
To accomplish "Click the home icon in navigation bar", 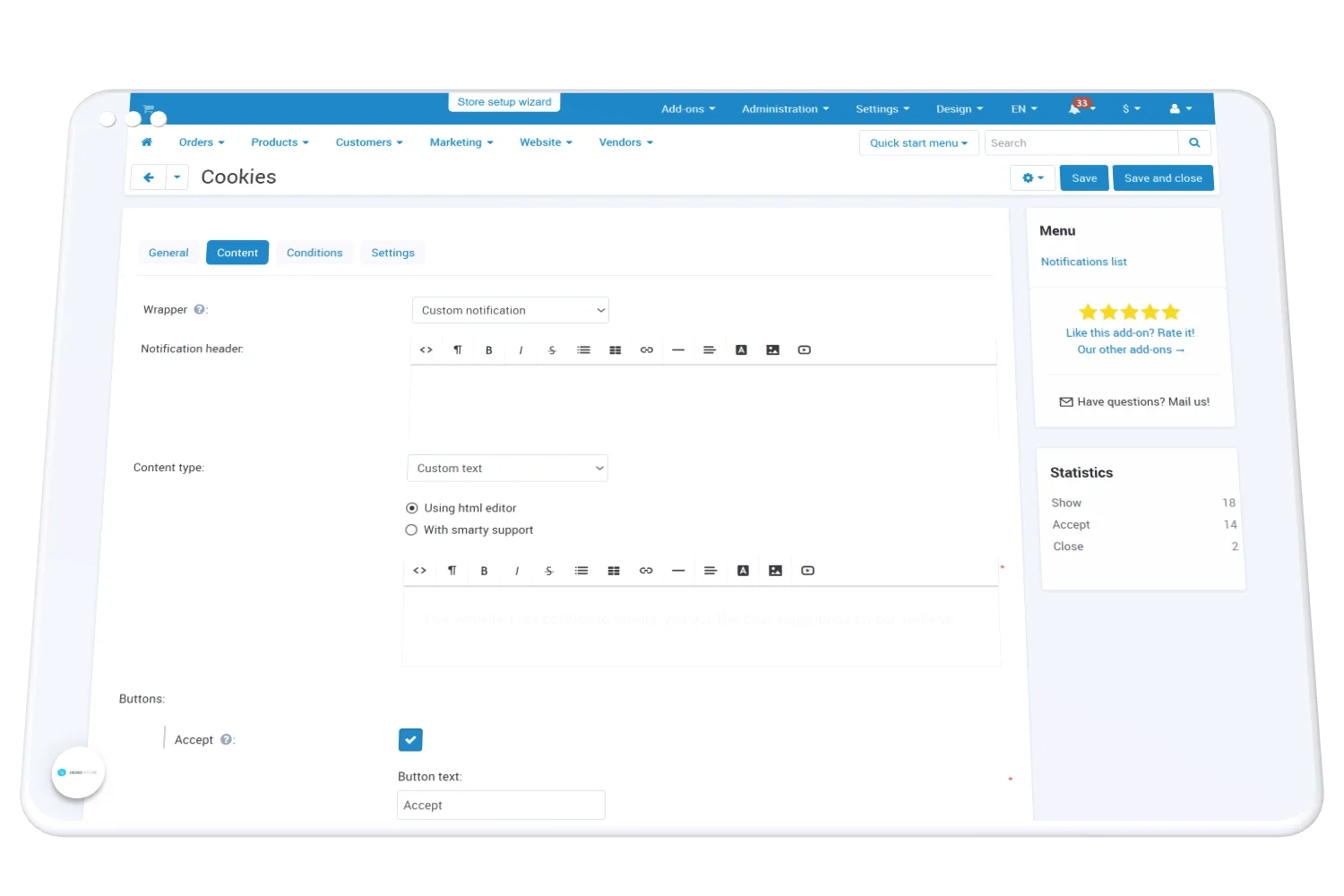I will coord(147,142).
